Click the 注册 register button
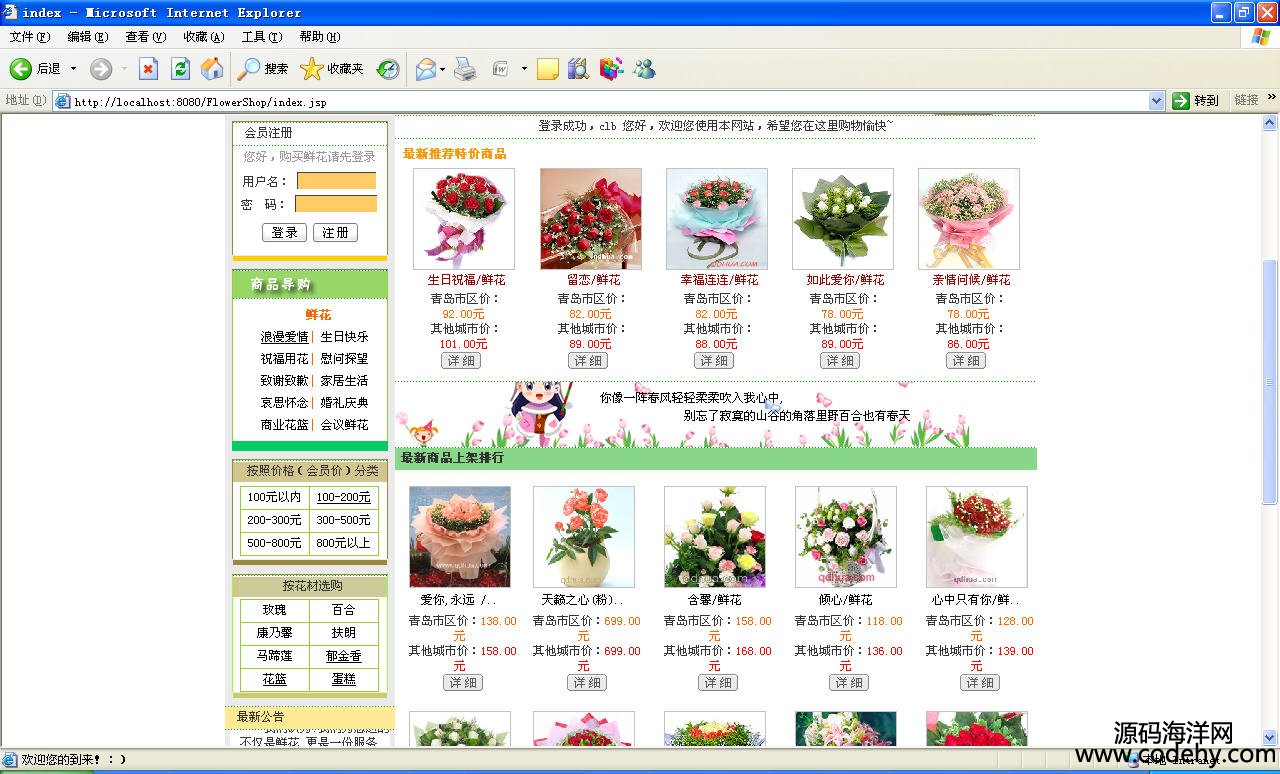Viewport: 1280px width, 774px height. 335,232
